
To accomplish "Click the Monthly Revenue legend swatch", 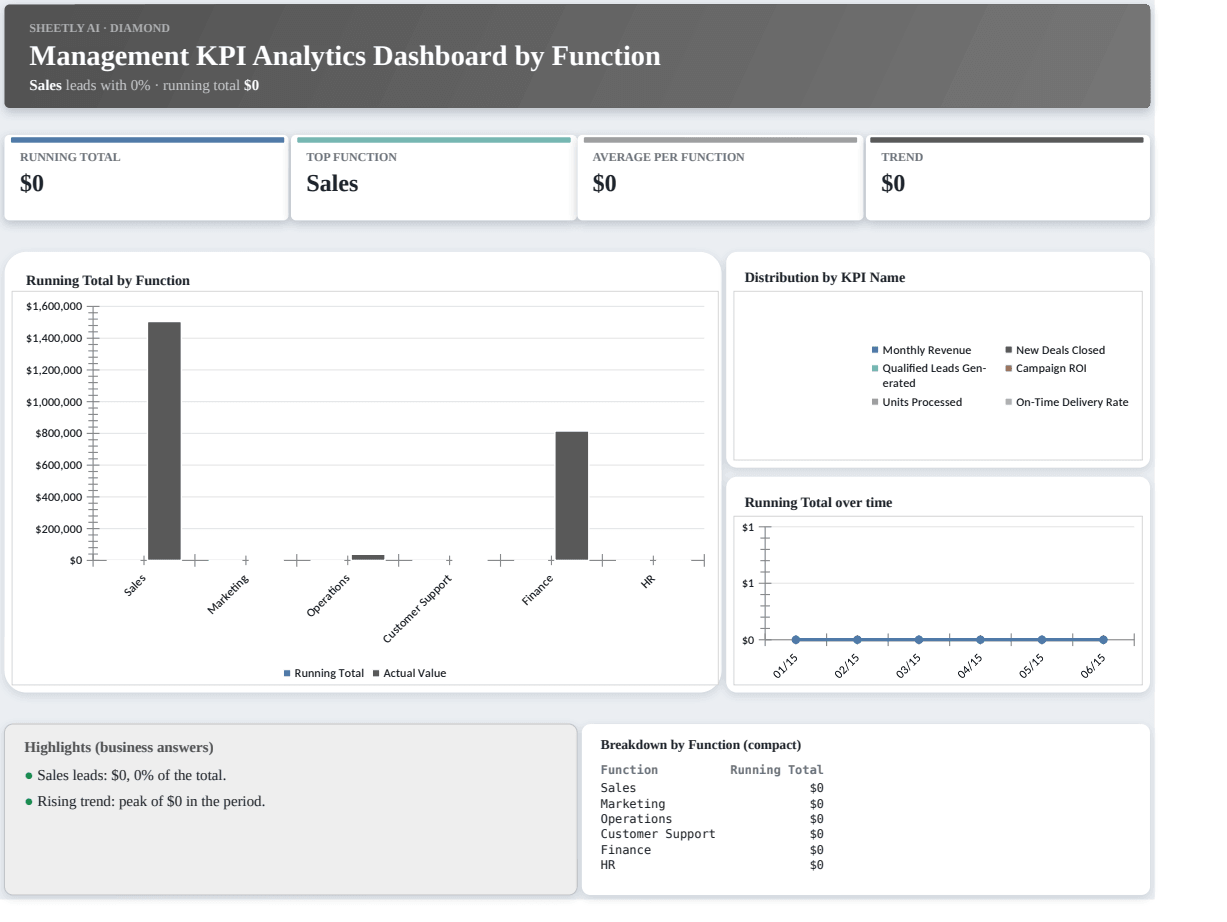I will click(x=875, y=350).
